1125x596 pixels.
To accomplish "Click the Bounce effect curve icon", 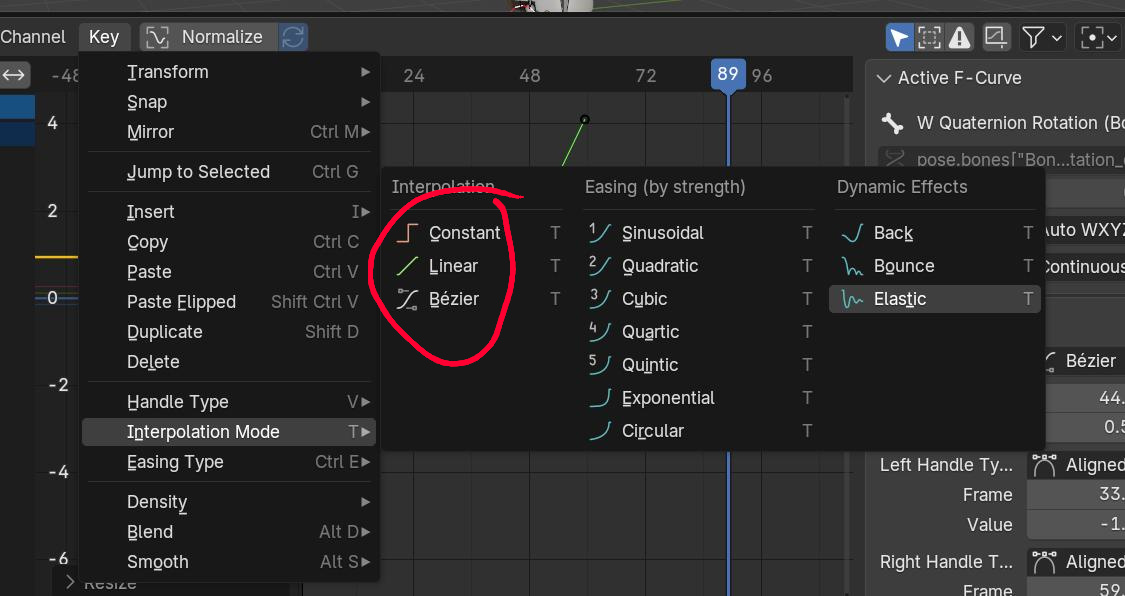I will pyautogui.click(x=852, y=267).
